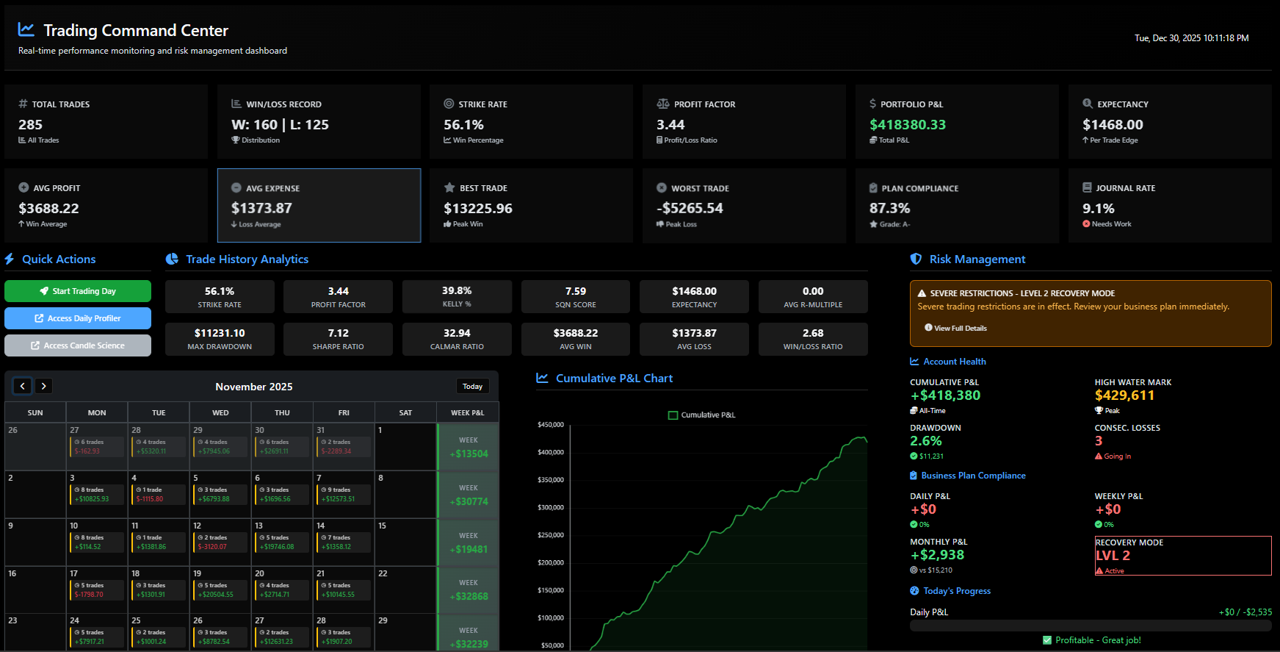Open Access Candle Science
The height and width of the screenshot is (652, 1280).
(78, 345)
